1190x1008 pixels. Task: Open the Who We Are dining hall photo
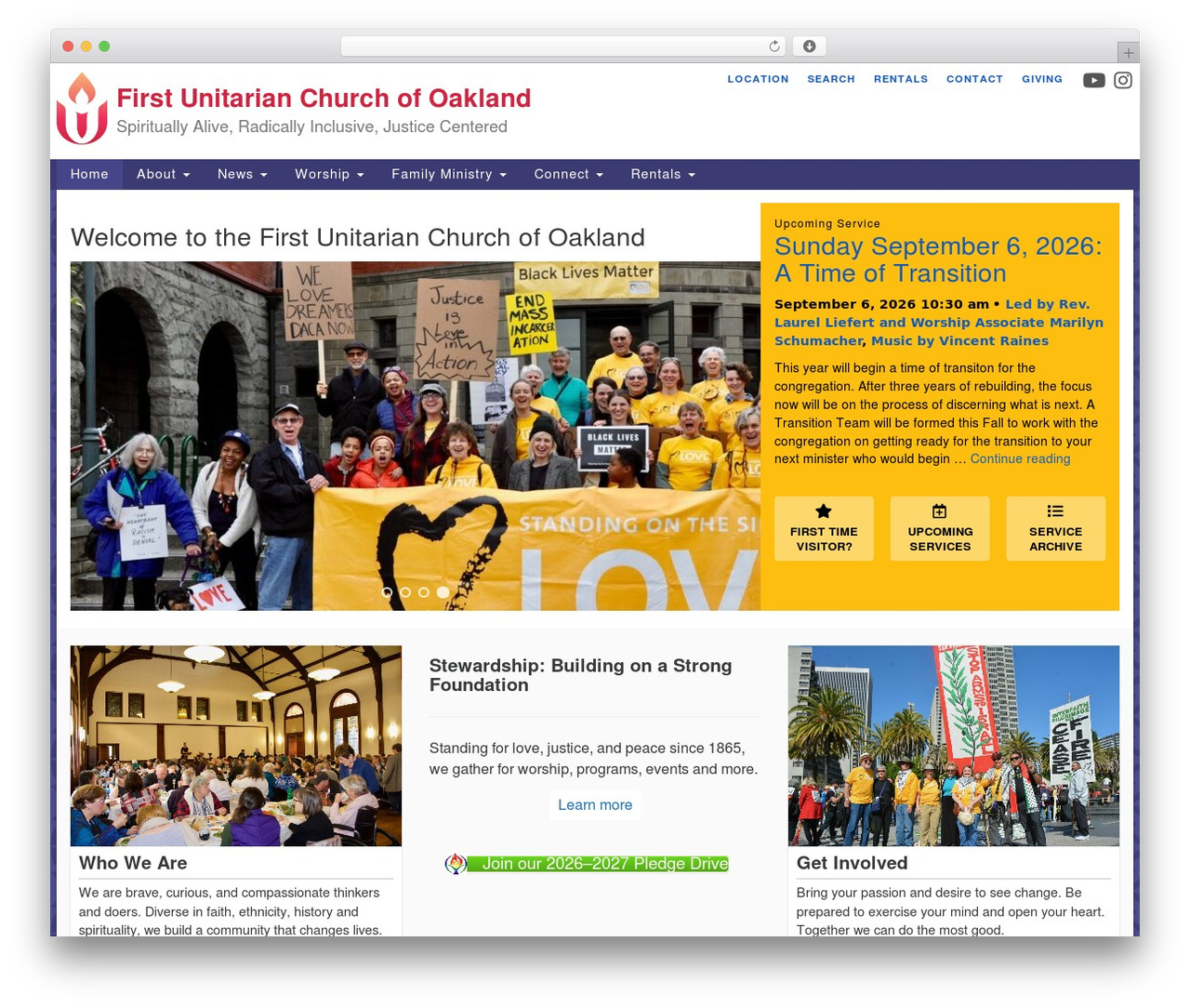[x=236, y=746]
